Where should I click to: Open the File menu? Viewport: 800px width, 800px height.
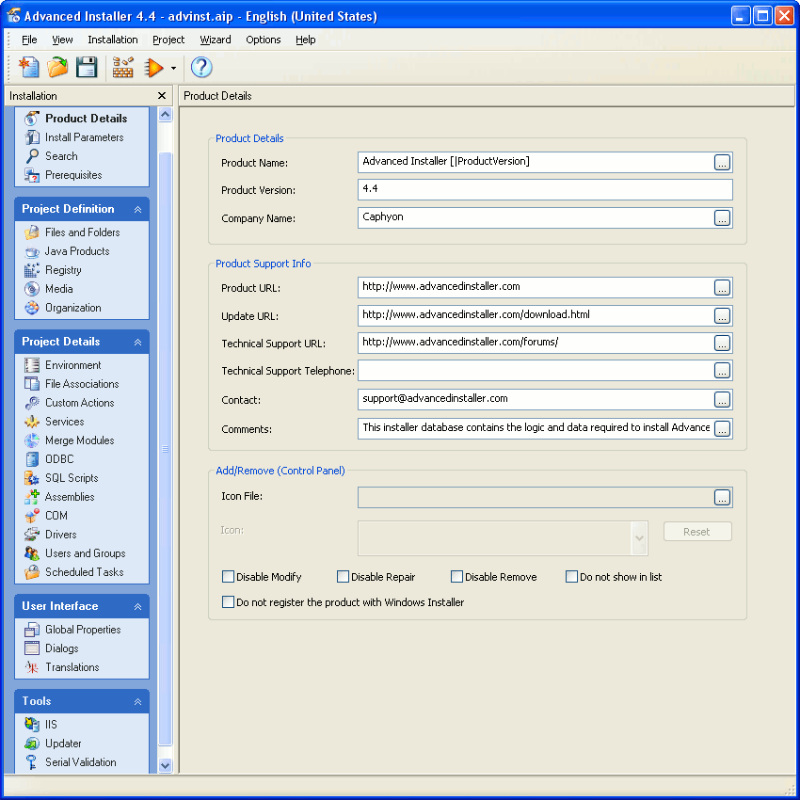click(x=29, y=40)
